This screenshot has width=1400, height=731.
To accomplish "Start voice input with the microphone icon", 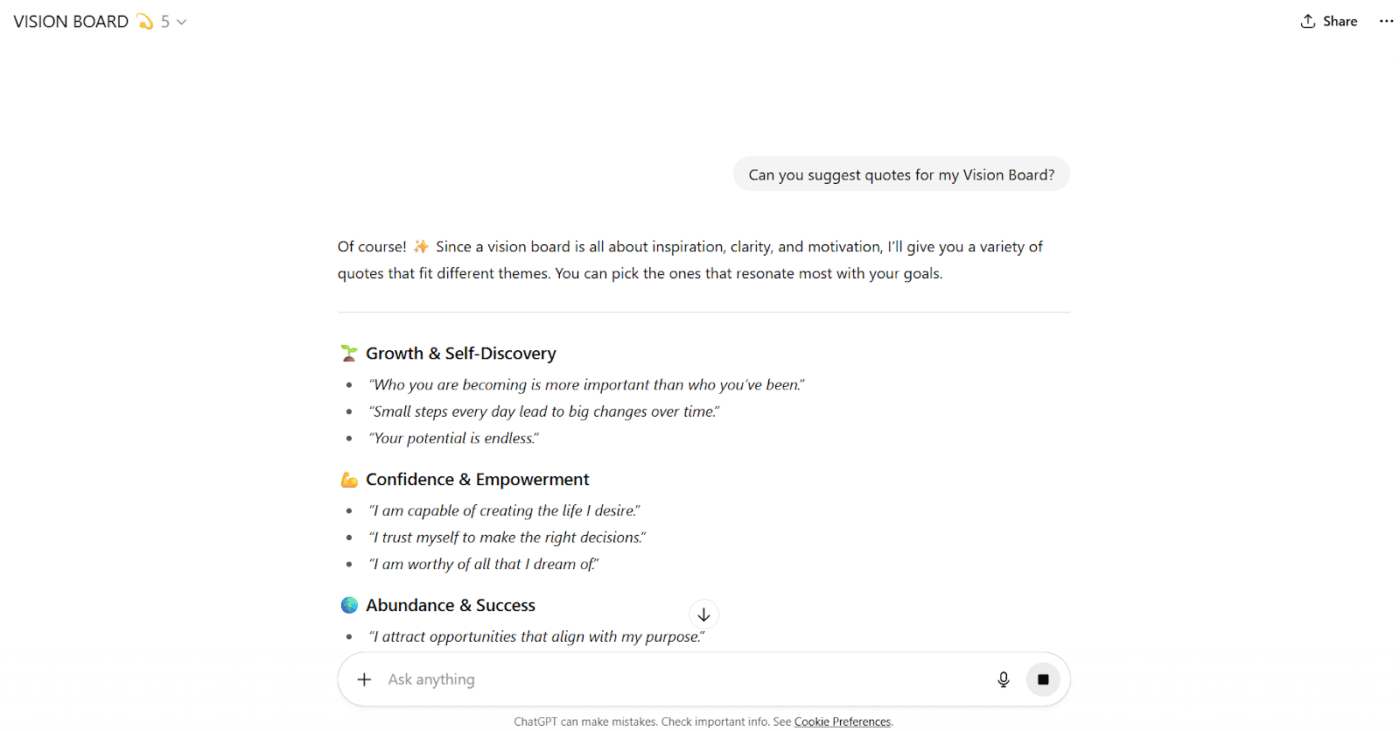I will tap(1004, 680).
